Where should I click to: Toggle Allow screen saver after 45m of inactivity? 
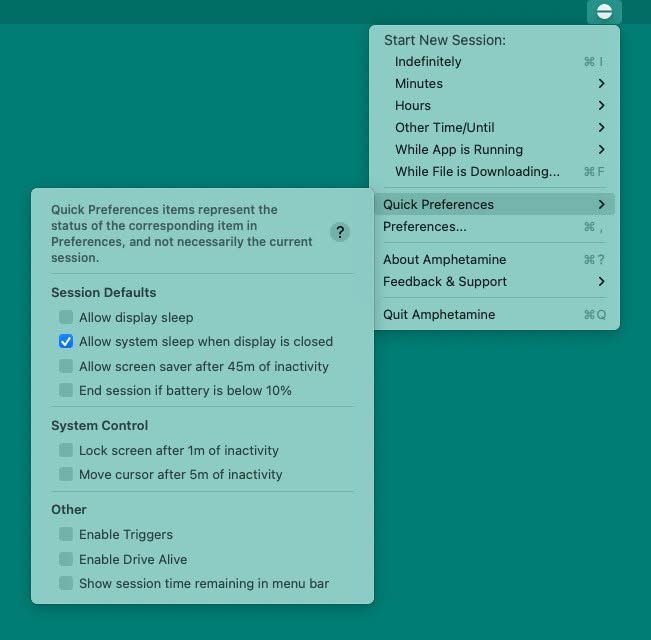tap(66, 366)
